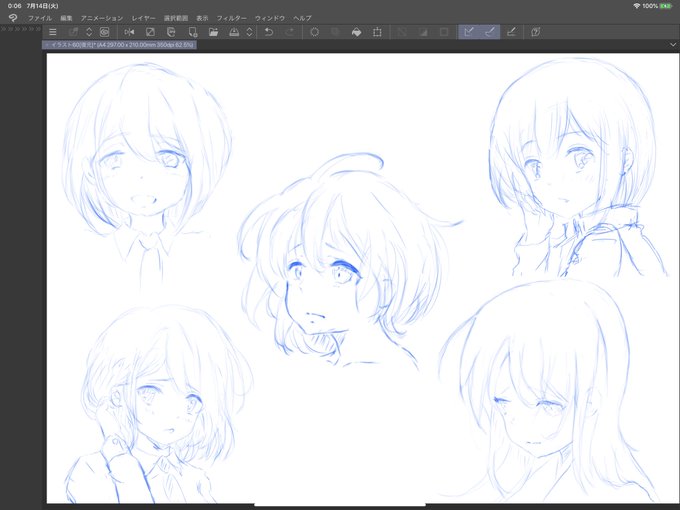
Task: Expand the chevron at the tab bar's right end
Action: coord(673,45)
